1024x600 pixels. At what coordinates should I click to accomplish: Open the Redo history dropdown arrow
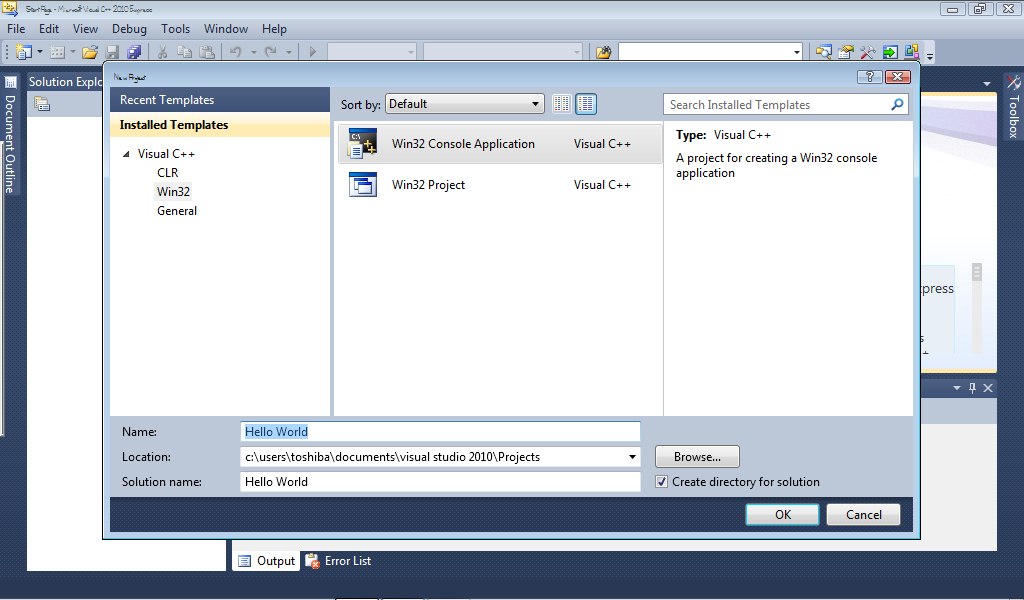pos(288,52)
